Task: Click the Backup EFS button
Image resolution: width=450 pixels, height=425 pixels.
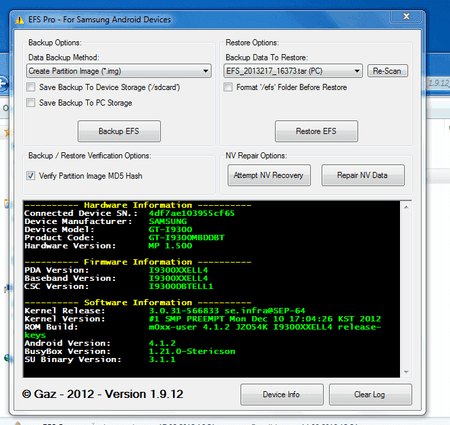Action: click(119, 131)
